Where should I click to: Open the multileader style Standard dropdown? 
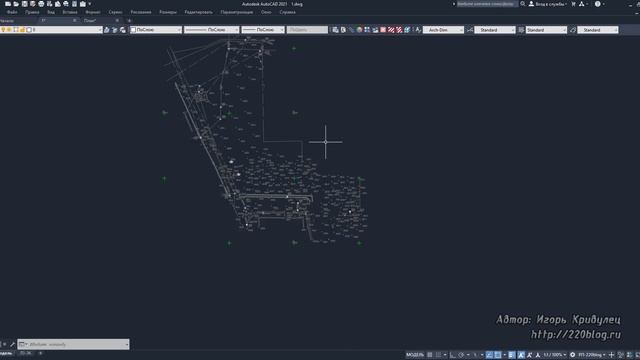click(598, 30)
